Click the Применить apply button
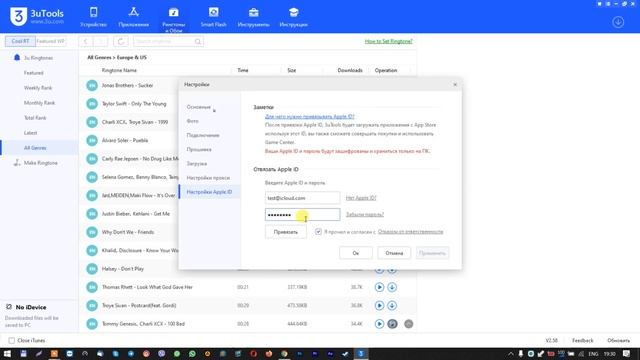Image resolution: width=640 pixels, height=360 pixels. [432, 253]
